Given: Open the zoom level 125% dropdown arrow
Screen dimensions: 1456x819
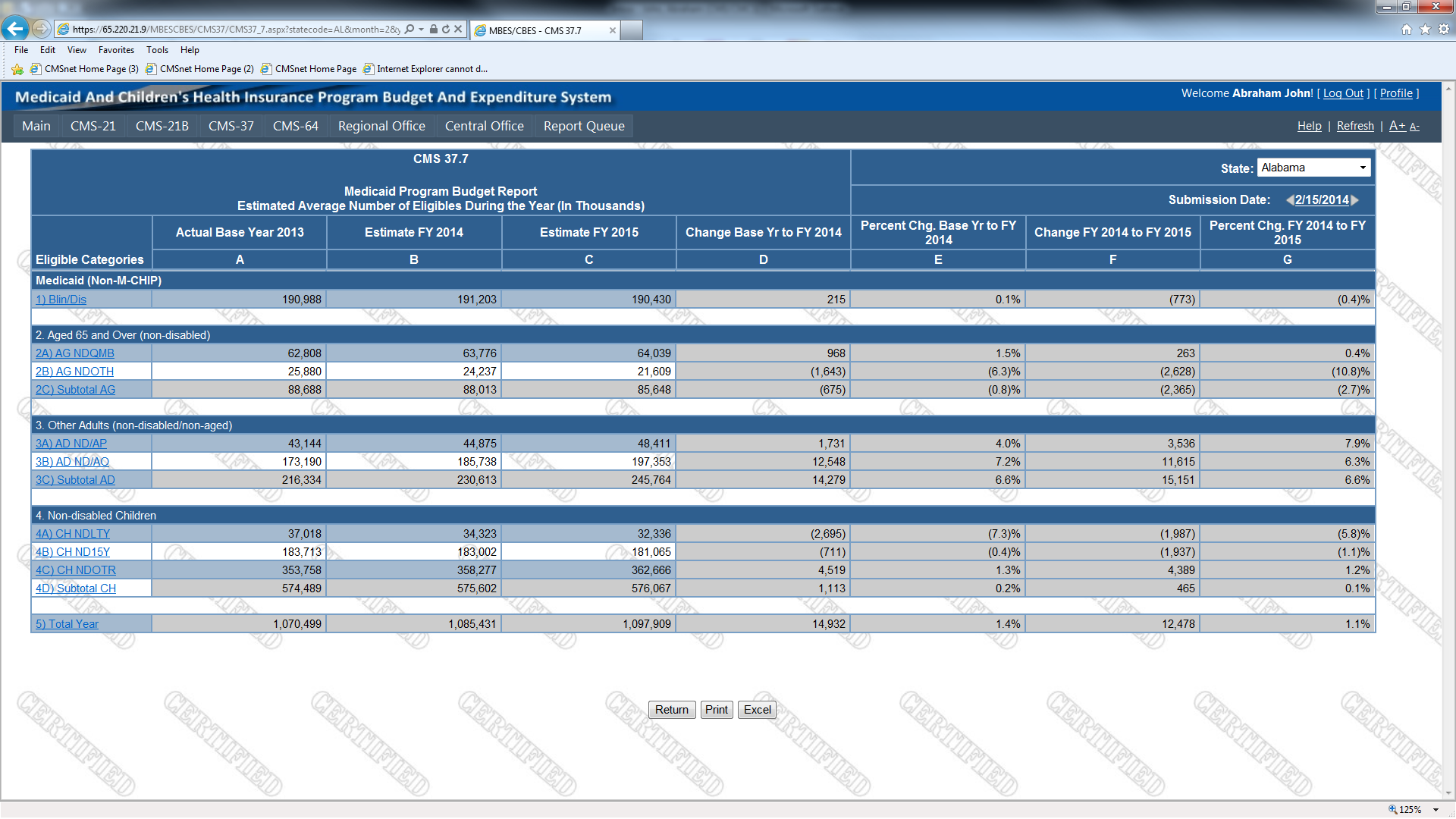Looking at the screenshot, I should click(x=1436, y=810).
